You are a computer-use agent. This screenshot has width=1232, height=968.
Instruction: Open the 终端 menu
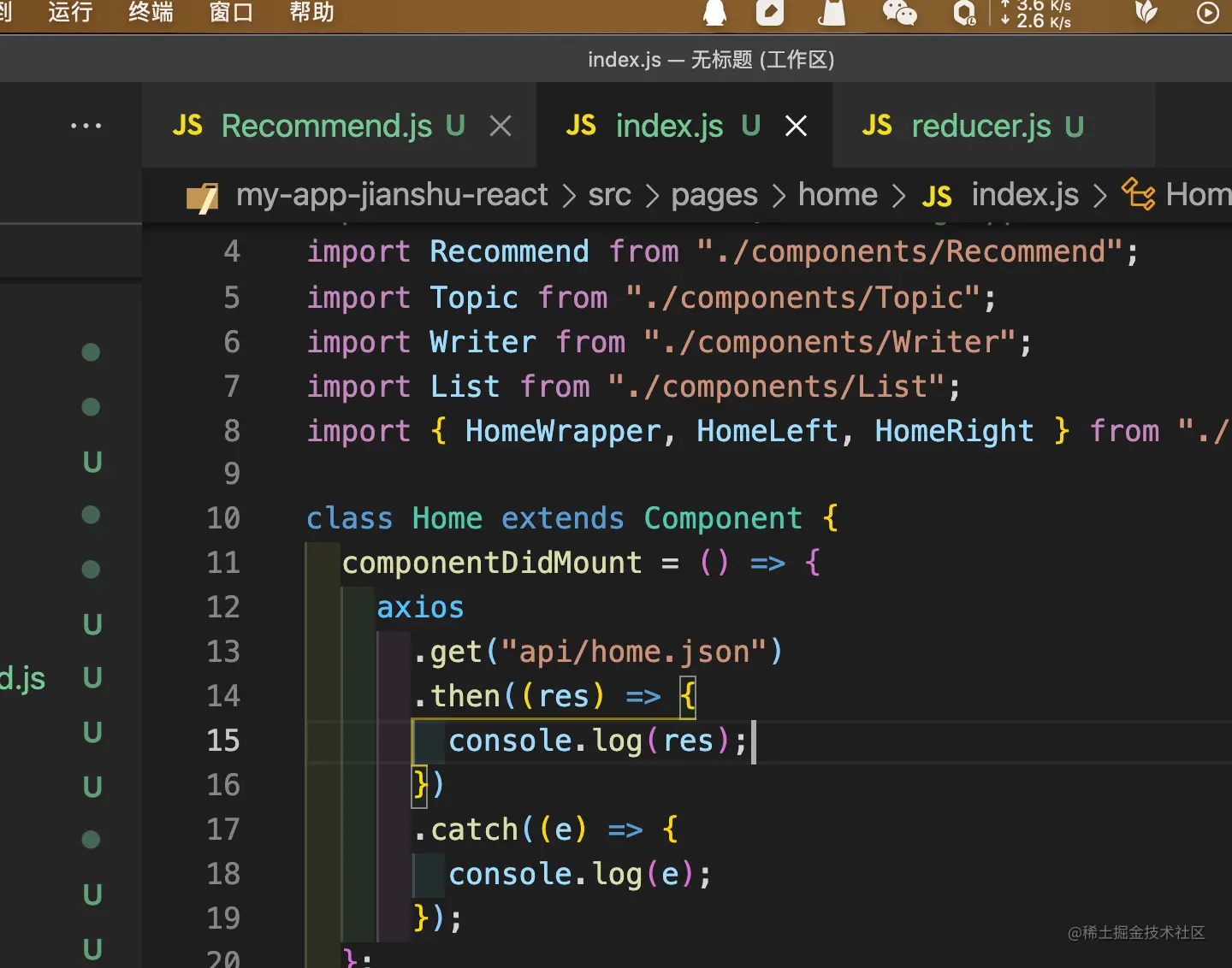[x=151, y=12]
